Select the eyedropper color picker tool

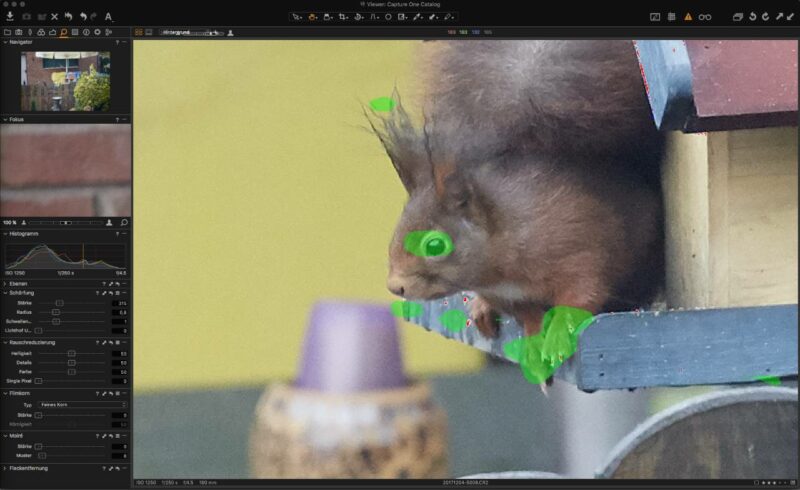[417, 17]
